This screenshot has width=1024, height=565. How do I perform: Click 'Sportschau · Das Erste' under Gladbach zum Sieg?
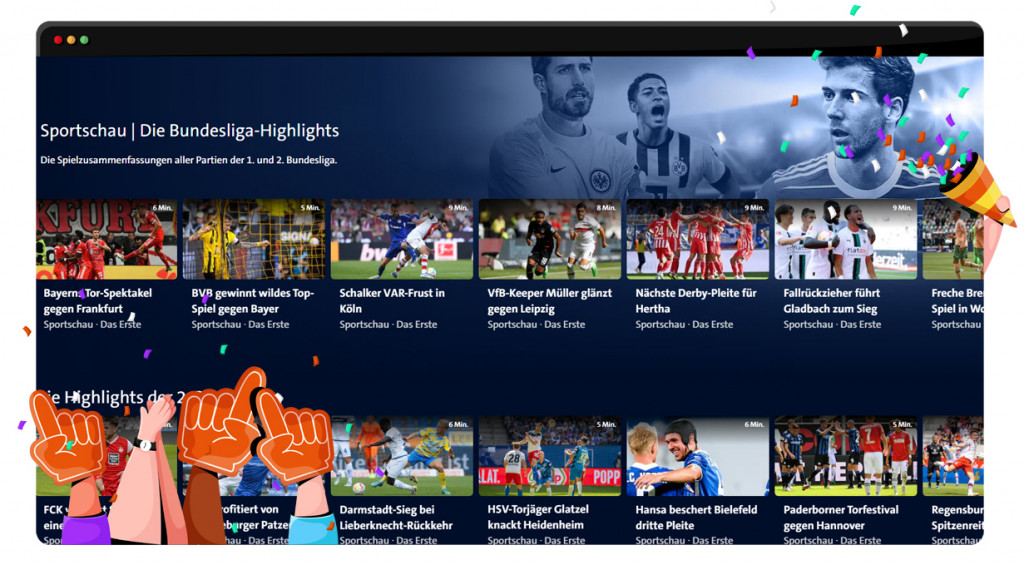pos(832,325)
